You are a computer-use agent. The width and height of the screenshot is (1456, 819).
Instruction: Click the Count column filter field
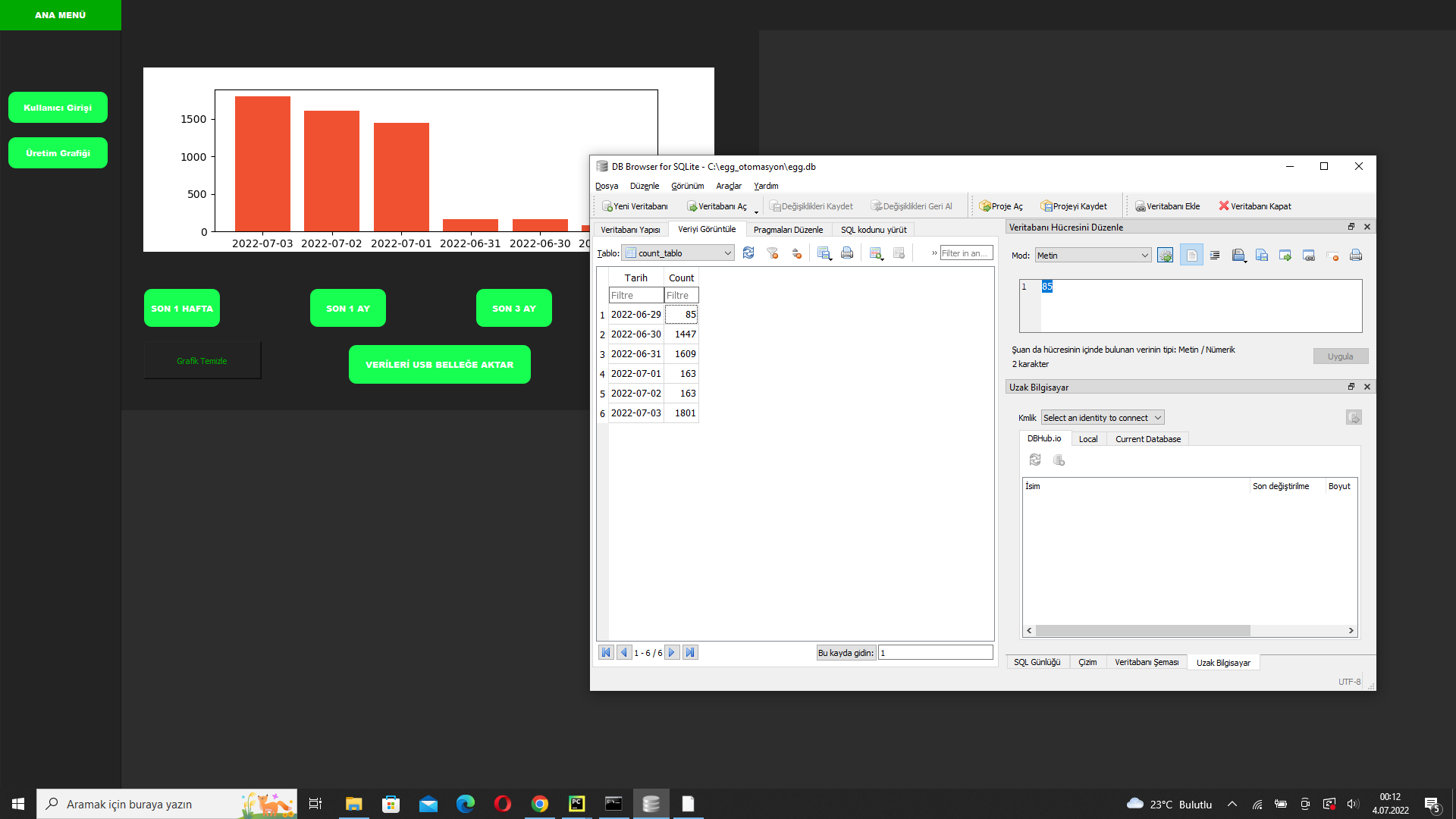(x=681, y=295)
